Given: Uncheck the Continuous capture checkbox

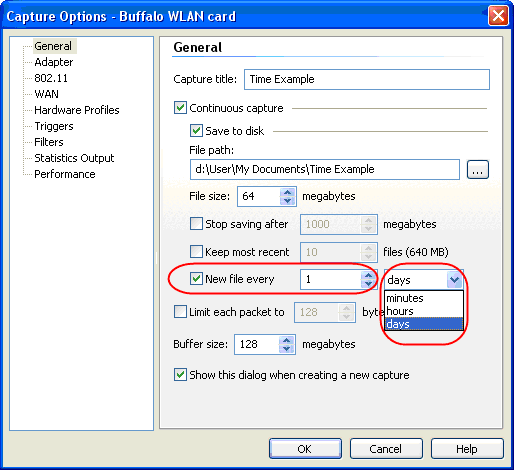Looking at the screenshot, I should (x=180, y=108).
